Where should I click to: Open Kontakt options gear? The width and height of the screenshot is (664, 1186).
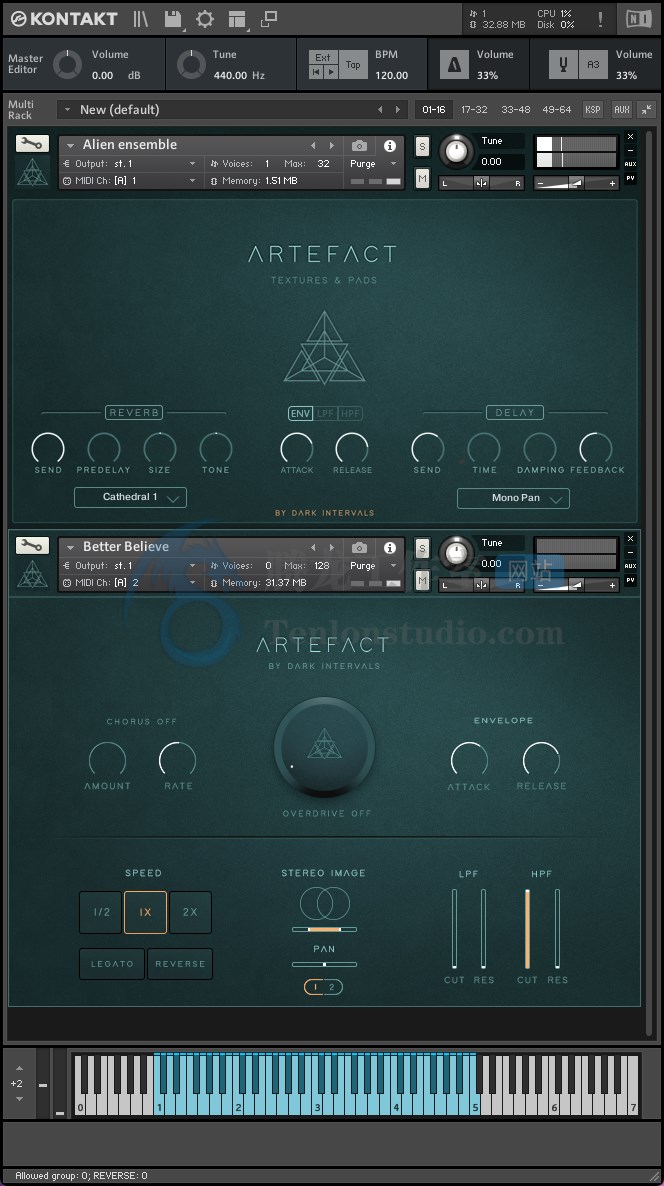[x=205, y=19]
